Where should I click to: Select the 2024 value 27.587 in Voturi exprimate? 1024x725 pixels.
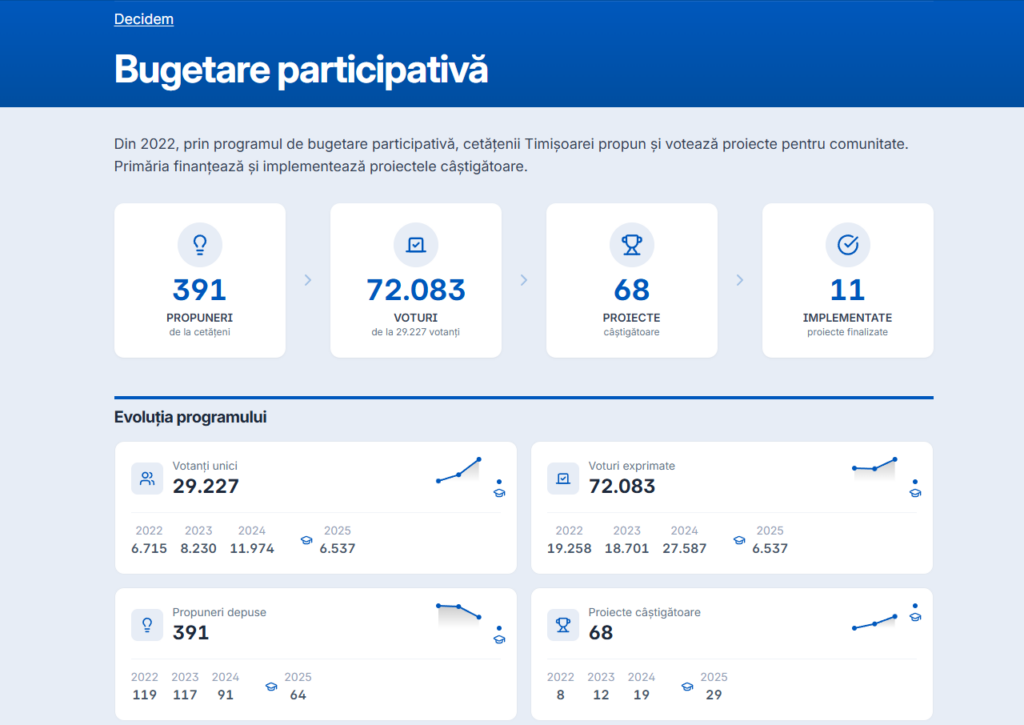684,547
